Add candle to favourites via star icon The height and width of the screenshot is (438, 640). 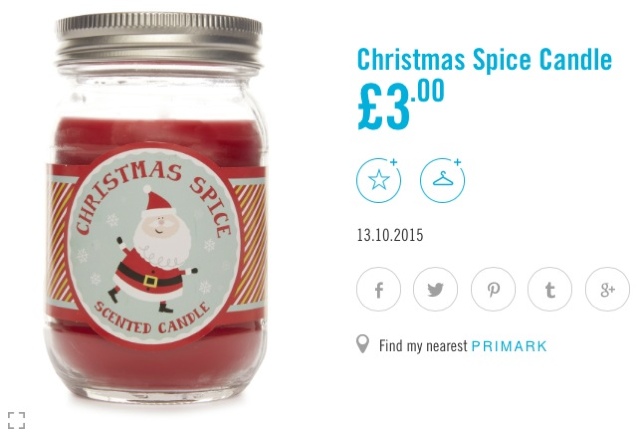point(378,180)
